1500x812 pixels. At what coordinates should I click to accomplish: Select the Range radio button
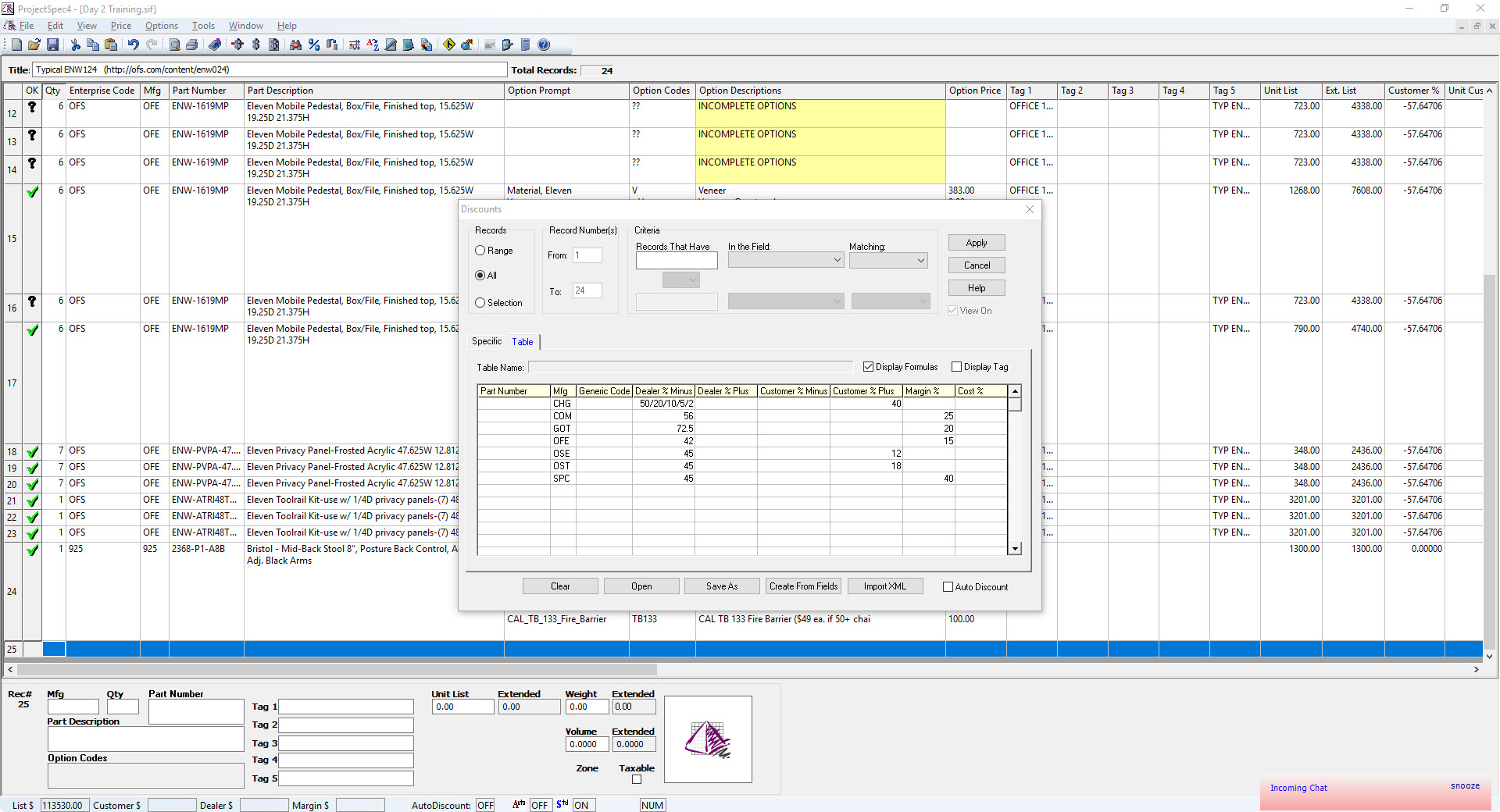(x=480, y=251)
